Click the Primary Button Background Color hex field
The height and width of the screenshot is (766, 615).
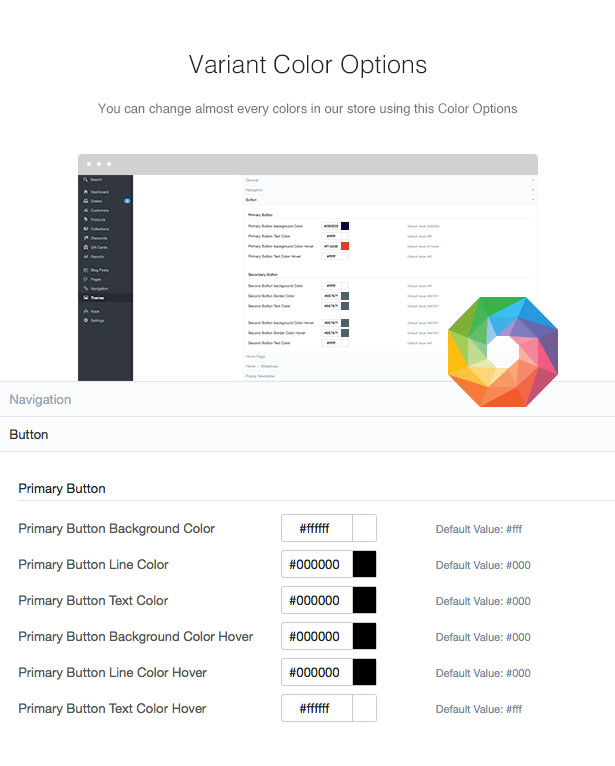point(317,528)
